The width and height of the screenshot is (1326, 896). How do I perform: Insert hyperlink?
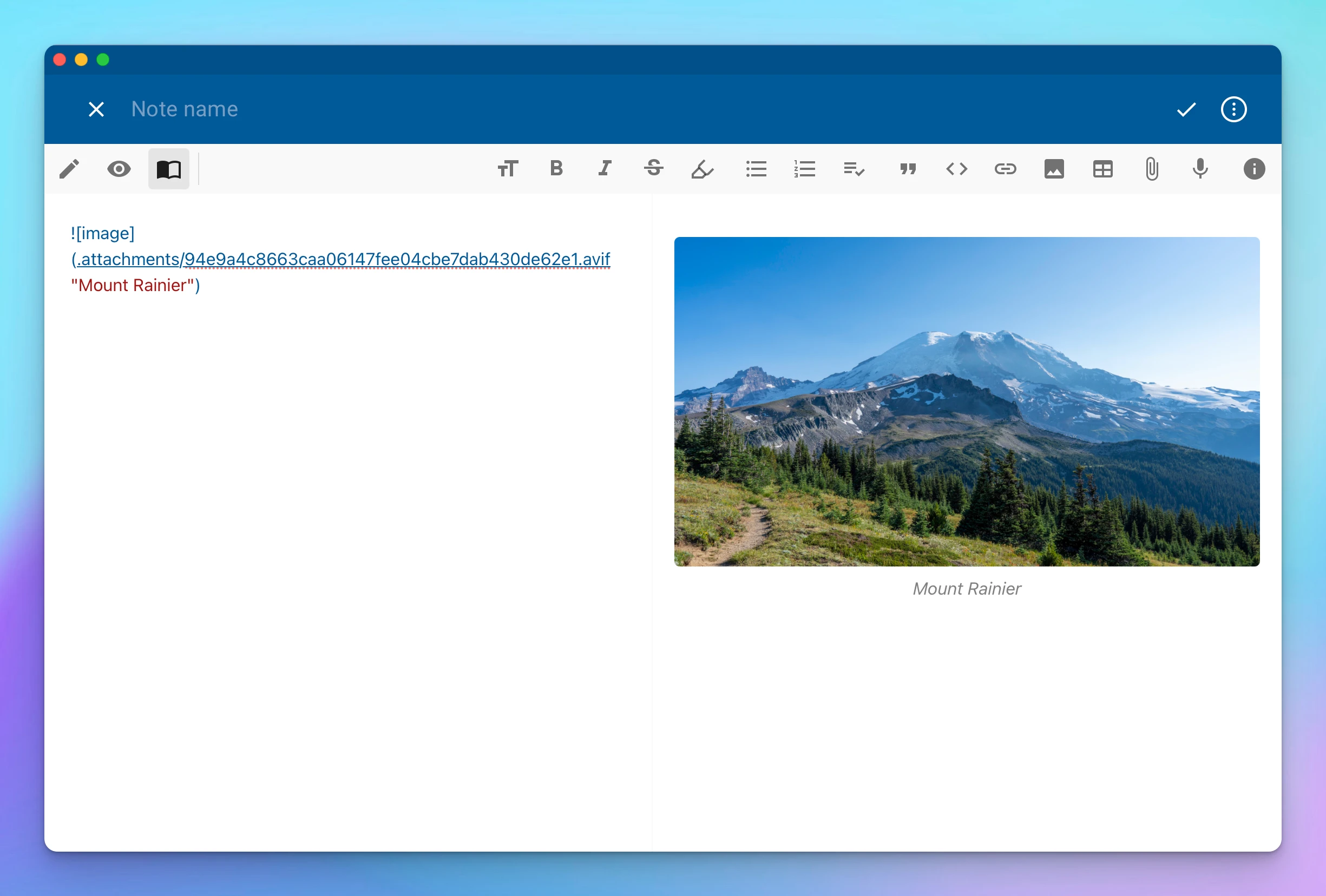click(x=1006, y=169)
